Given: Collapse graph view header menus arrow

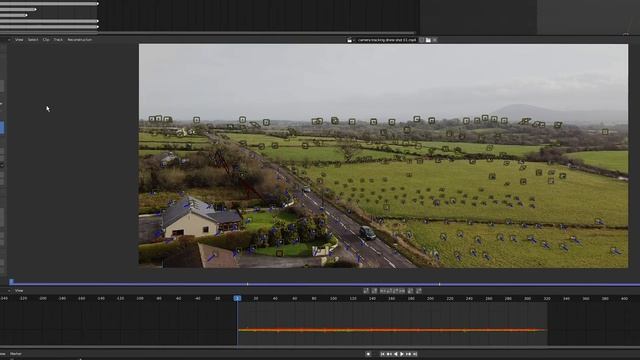Looking at the screenshot, I should pos(9,291).
